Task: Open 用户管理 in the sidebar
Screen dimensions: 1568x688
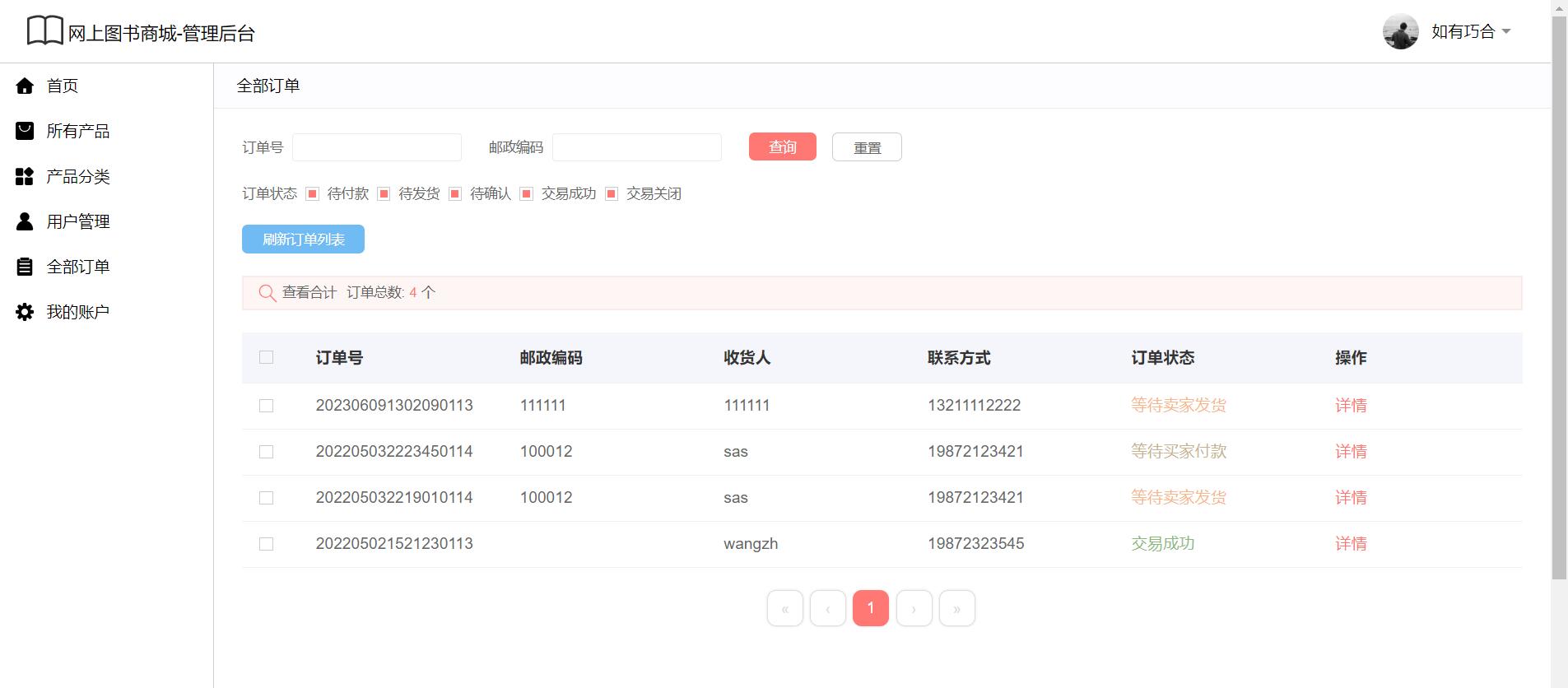Action: point(78,221)
